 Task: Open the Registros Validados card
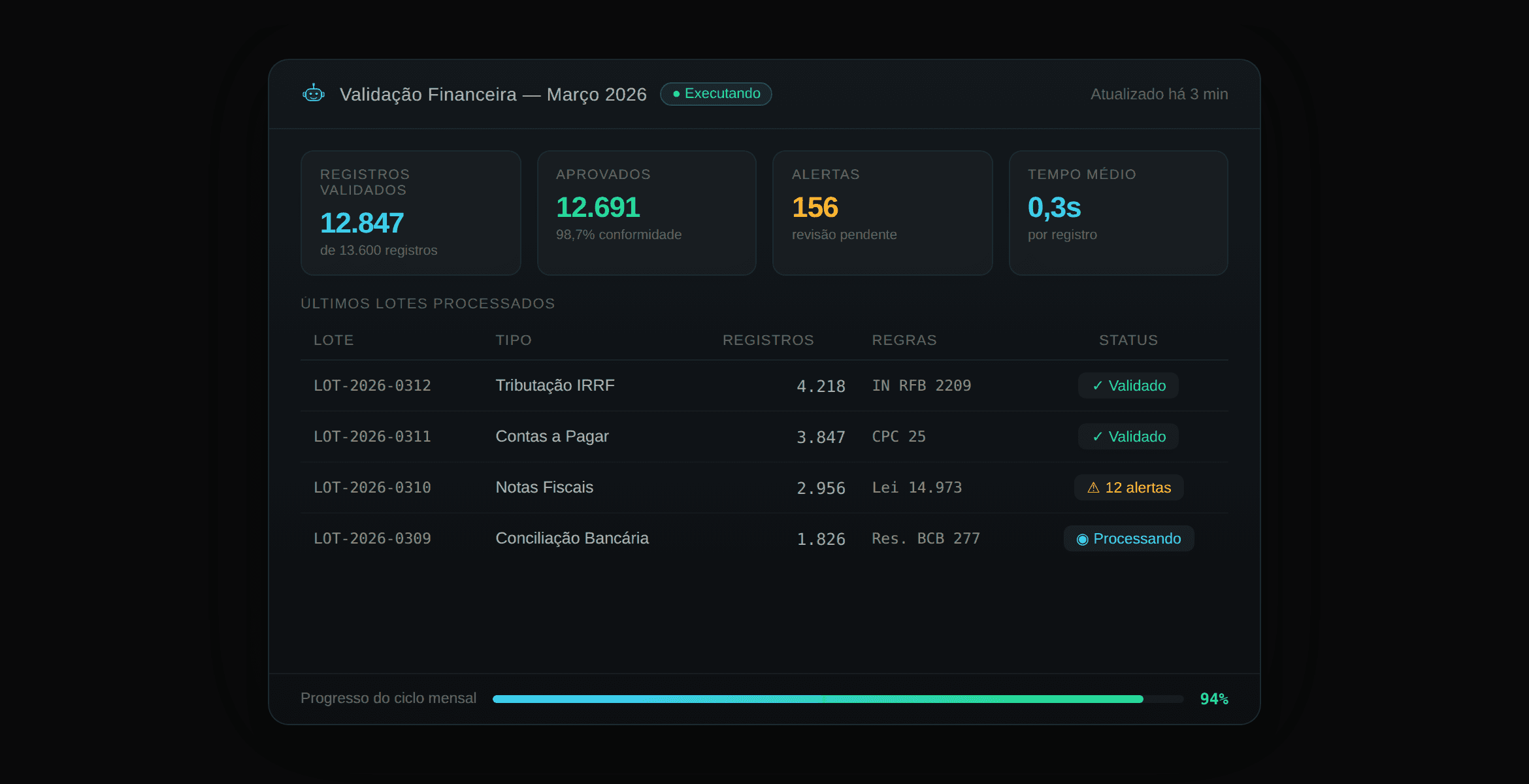click(410, 212)
